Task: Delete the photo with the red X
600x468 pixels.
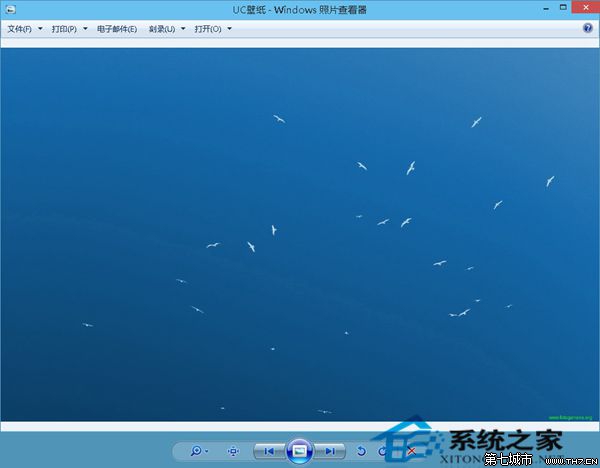Action: tap(411, 451)
